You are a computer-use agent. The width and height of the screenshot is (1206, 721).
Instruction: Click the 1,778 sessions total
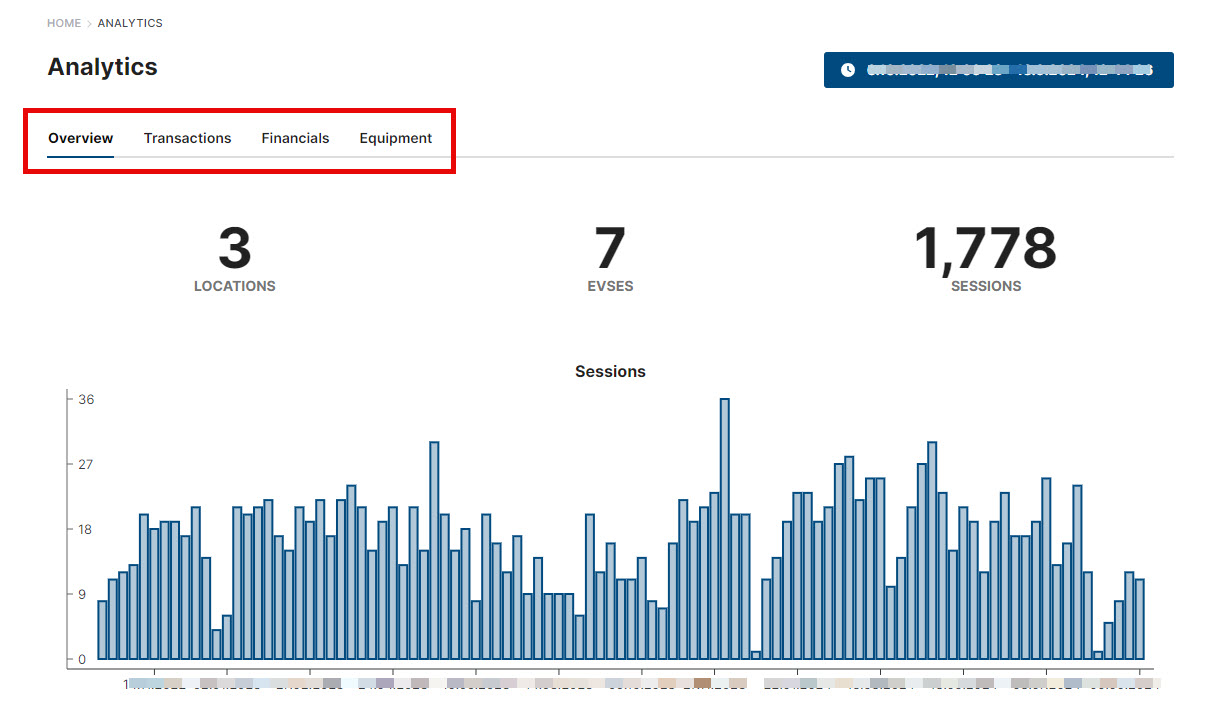[x=985, y=248]
